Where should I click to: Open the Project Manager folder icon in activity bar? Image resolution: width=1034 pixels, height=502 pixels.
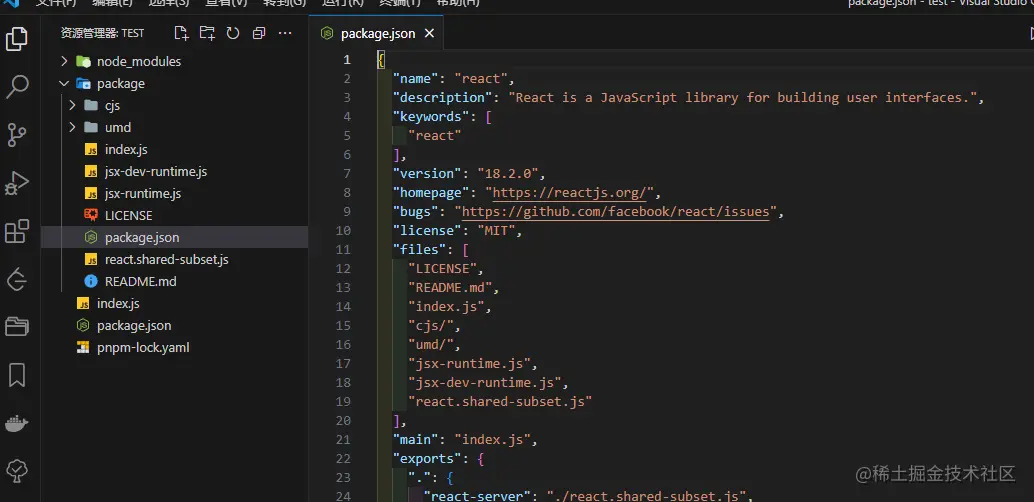[16, 327]
